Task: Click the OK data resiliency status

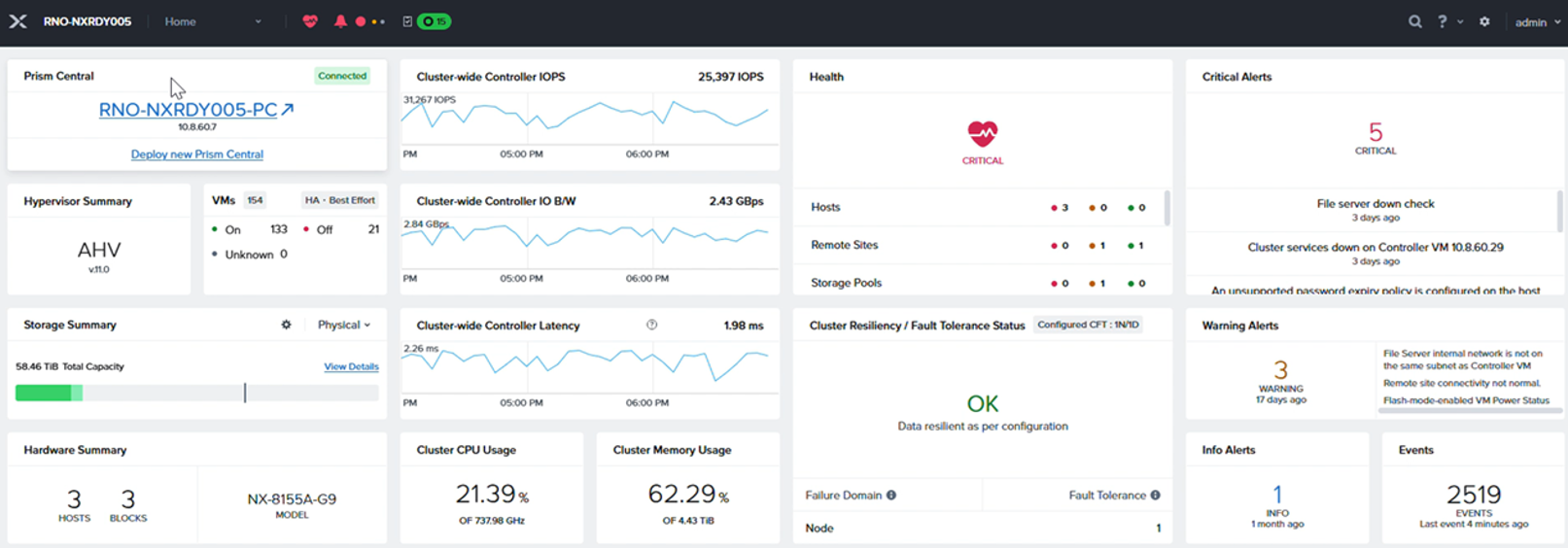Action: click(x=983, y=403)
